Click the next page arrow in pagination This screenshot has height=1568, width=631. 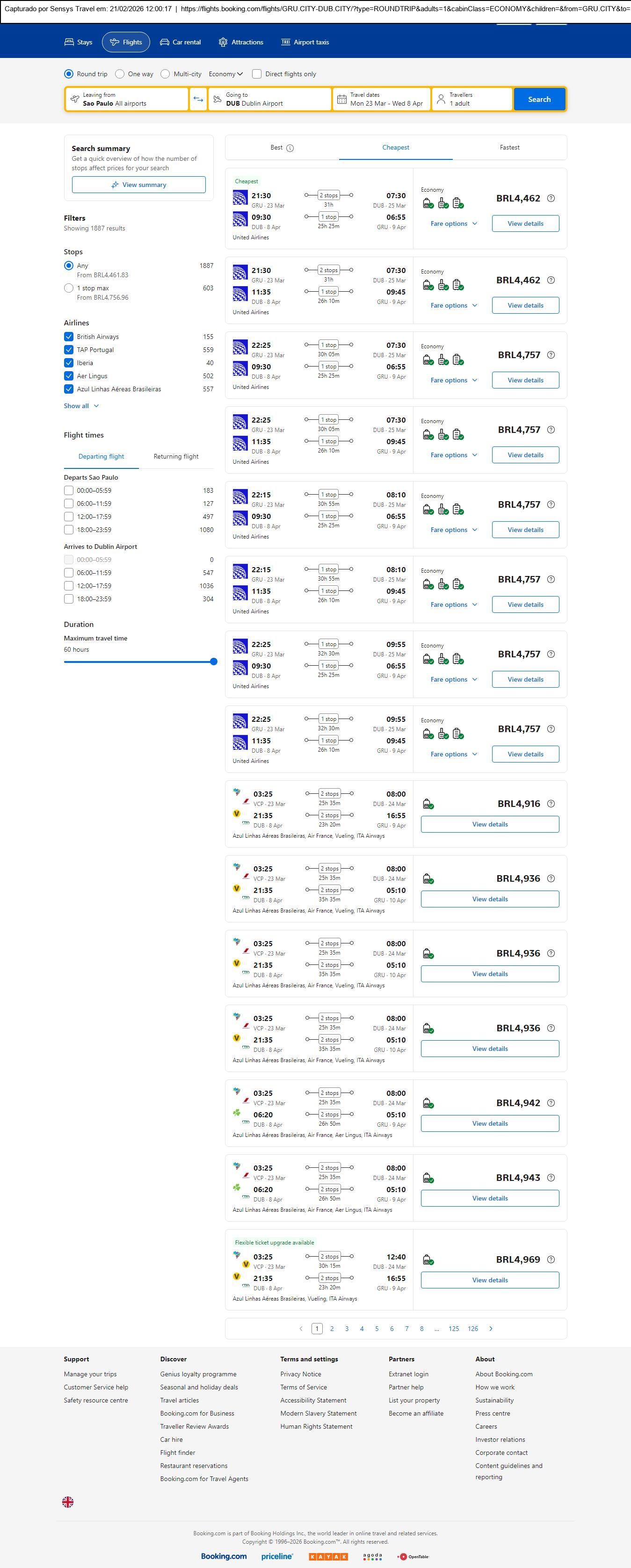point(491,1328)
